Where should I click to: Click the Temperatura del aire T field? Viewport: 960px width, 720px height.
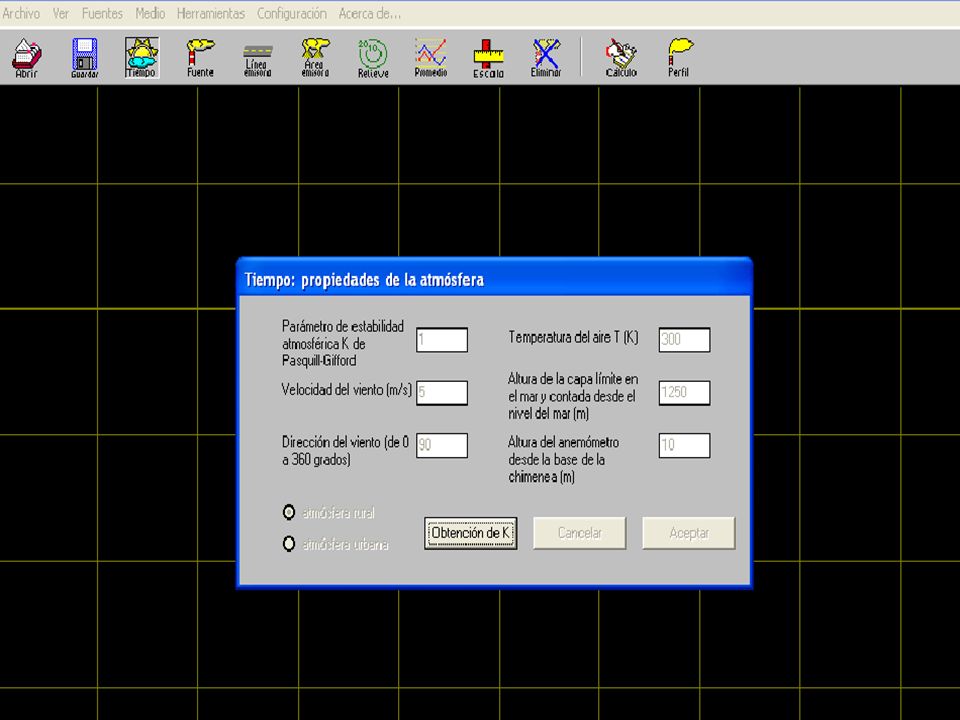pyautogui.click(x=684, y=340)
